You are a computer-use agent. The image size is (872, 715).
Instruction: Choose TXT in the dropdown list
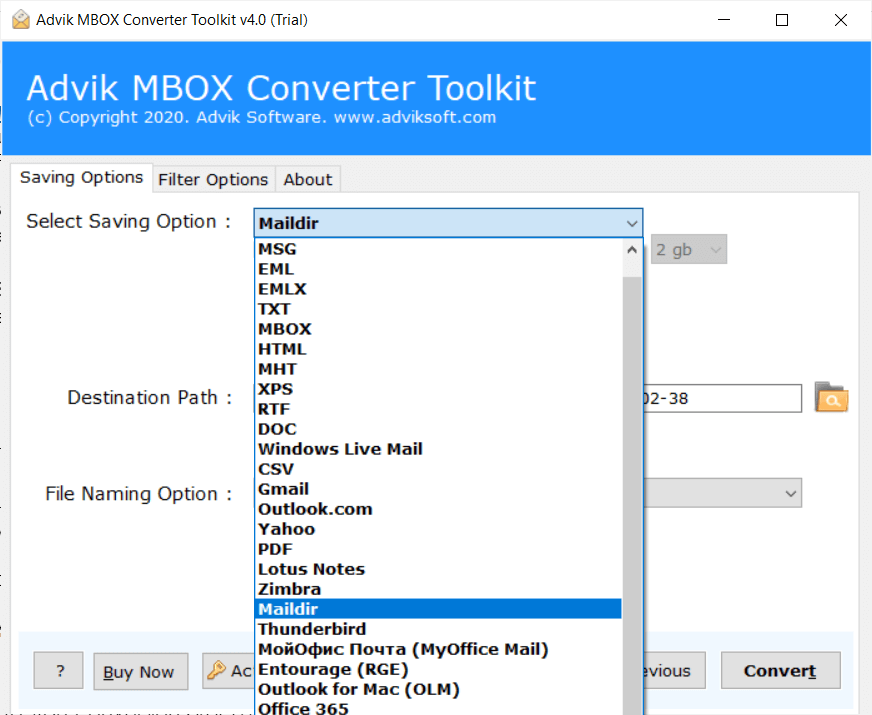(x=438, y=309)
